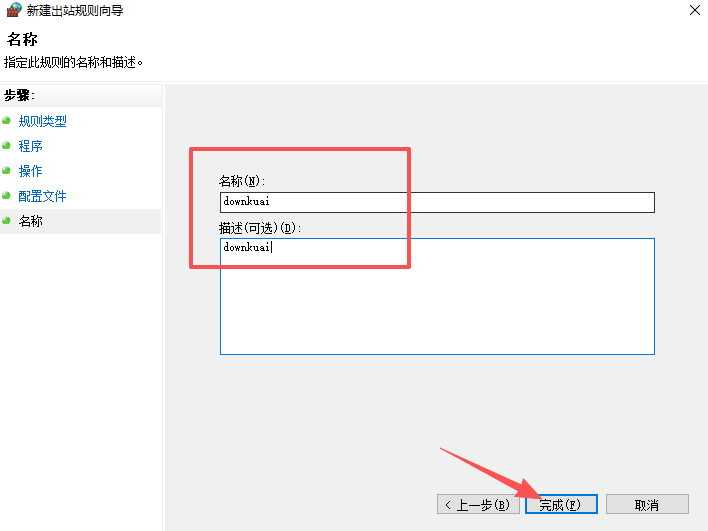Click green bullet beside 操作 step
Screen dimensions: 708x531
(8, 171)
